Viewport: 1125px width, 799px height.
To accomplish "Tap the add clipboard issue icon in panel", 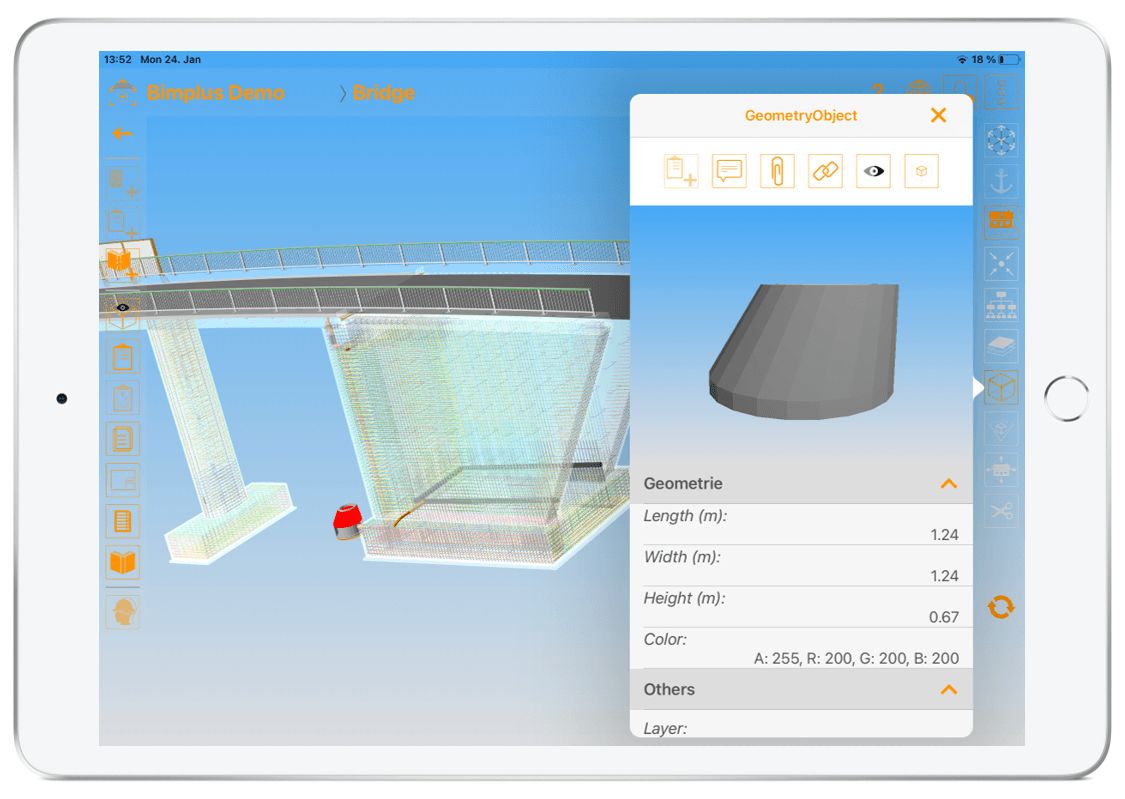I will coord(681,171).
